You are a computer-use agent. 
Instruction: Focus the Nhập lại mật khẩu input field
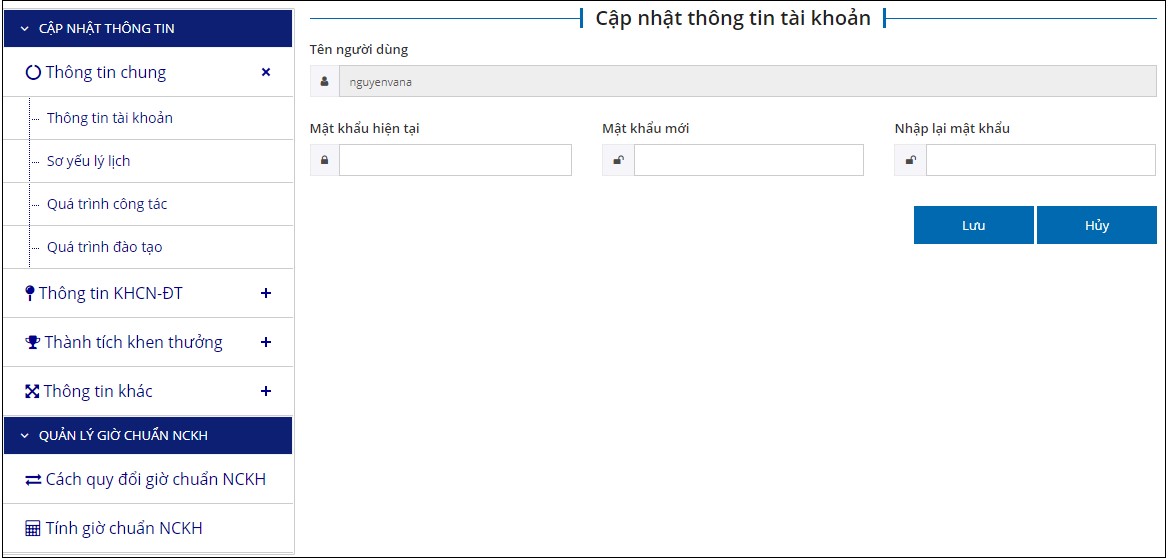click(x=1041, y=160)
